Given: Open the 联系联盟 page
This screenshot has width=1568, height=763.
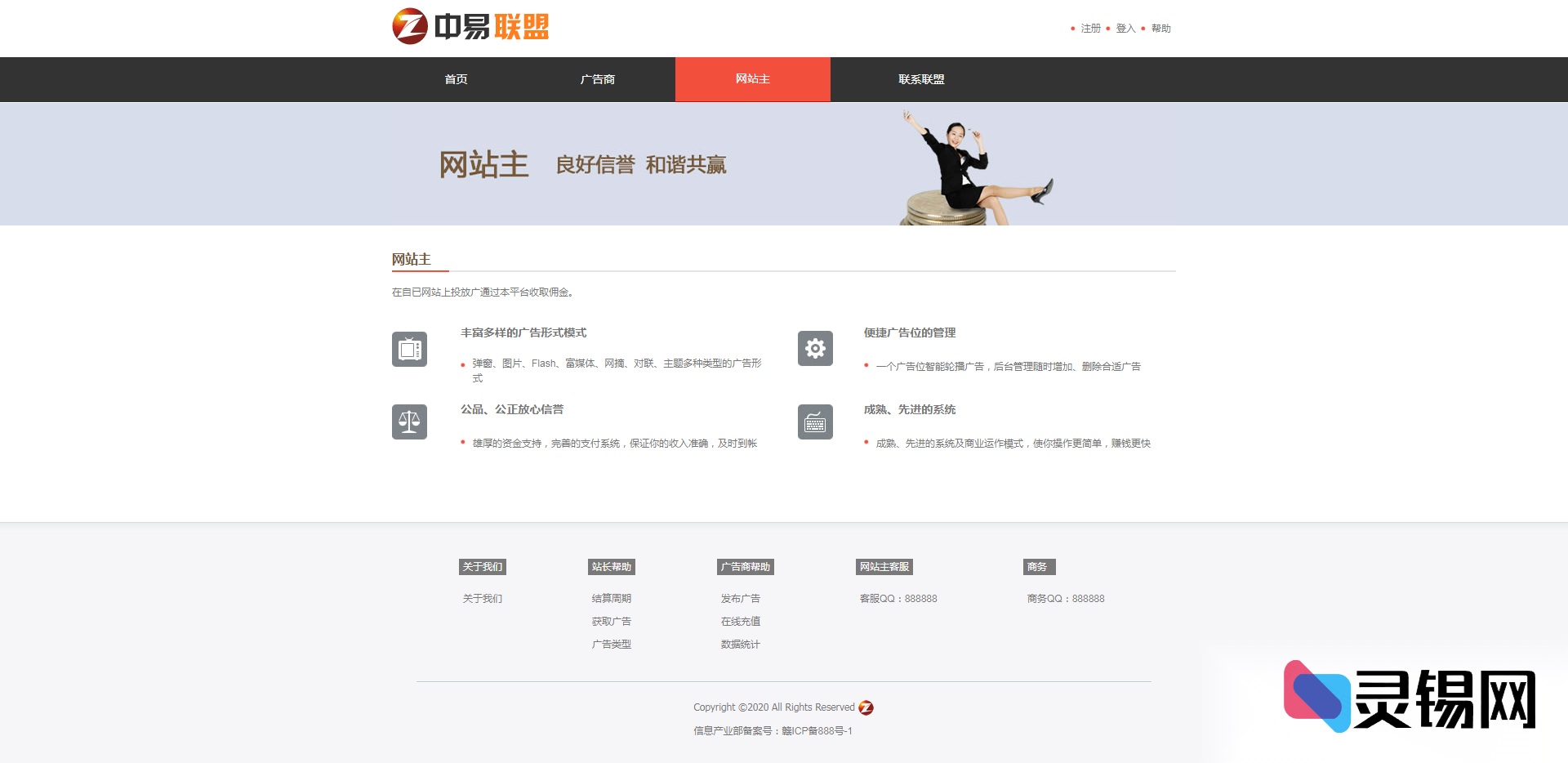Looking at the screenshot, I should pyautogui.click(x=920, y=79).
